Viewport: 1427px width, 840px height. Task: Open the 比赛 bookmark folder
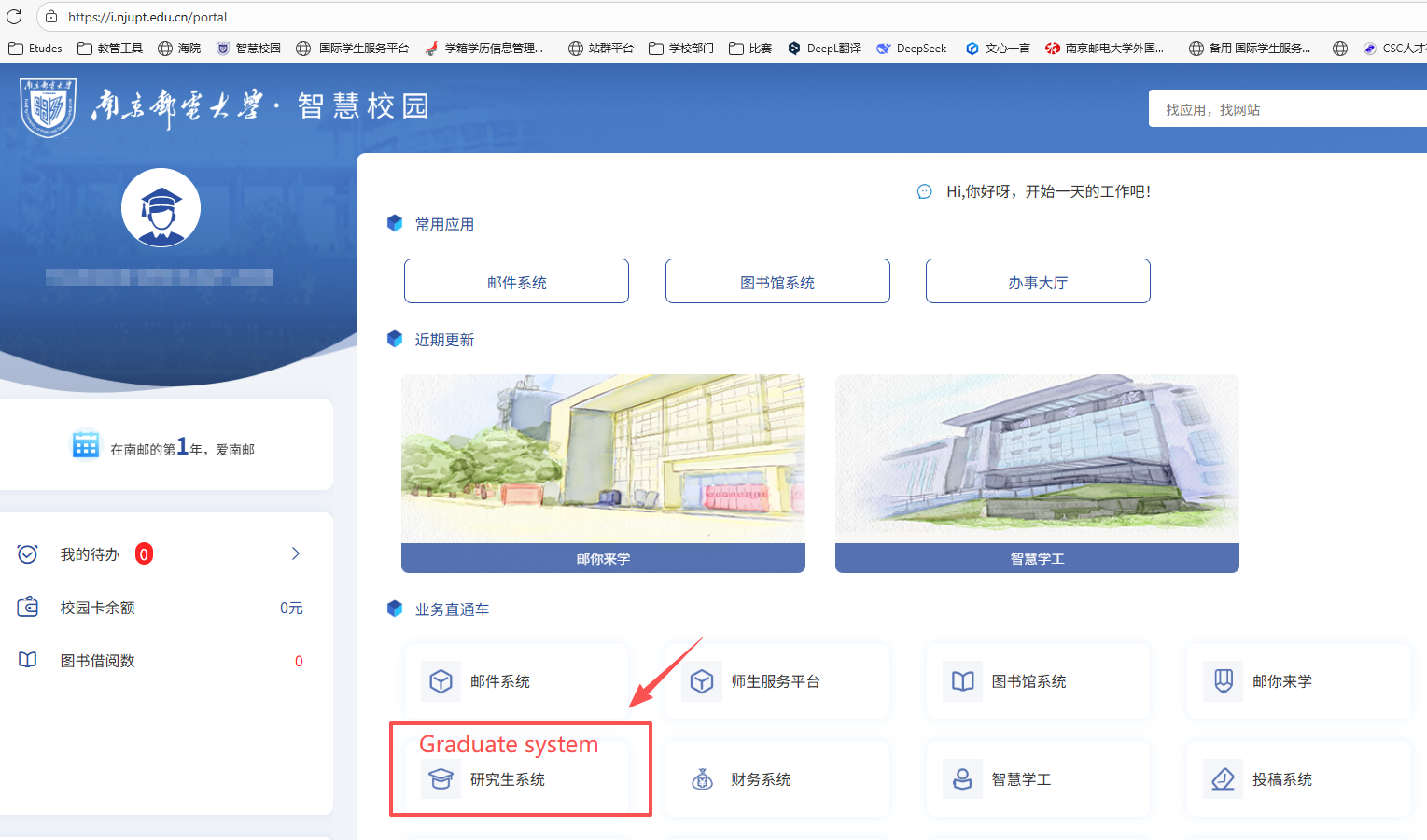tap(750, 49)
